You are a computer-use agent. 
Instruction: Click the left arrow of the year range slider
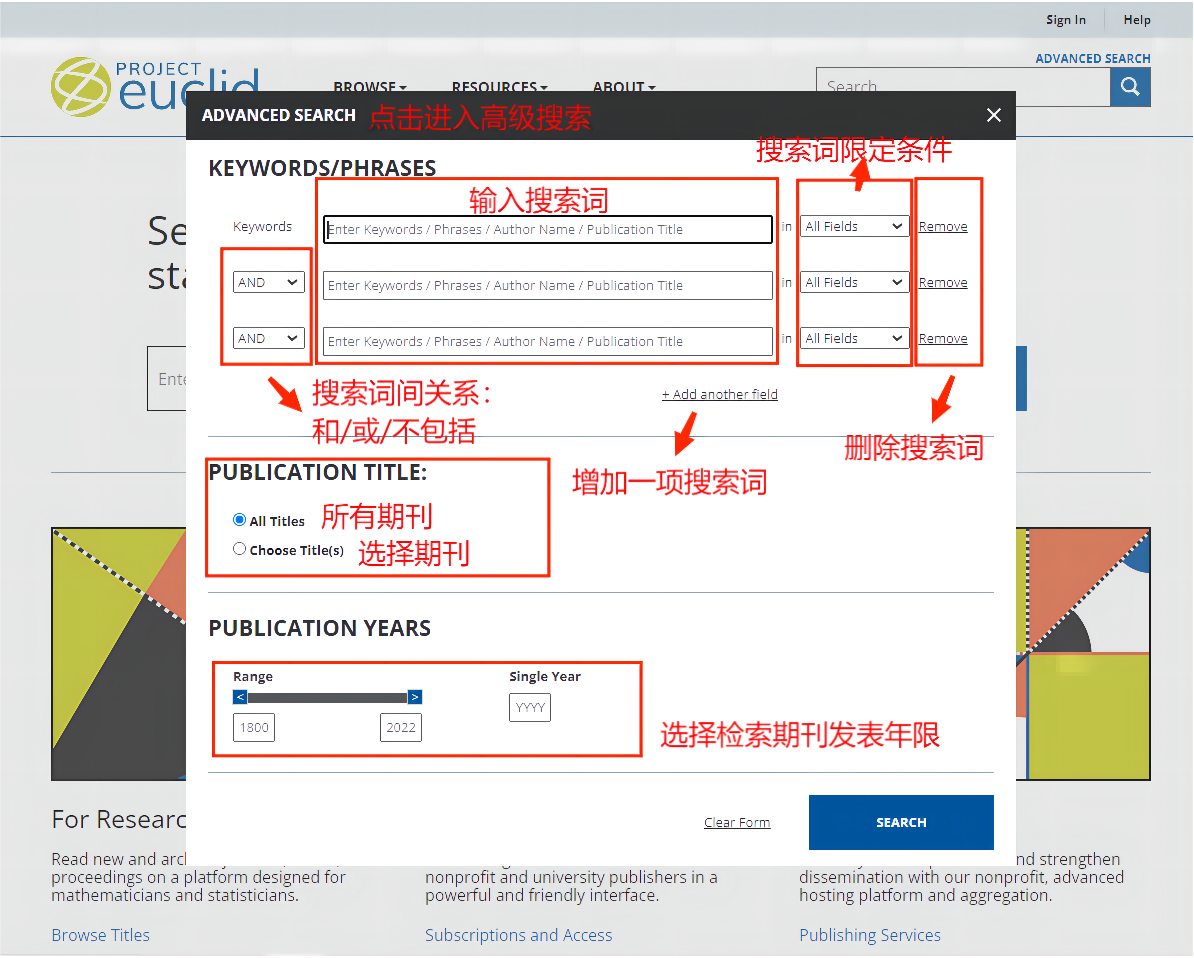click(x=240, y=697)
